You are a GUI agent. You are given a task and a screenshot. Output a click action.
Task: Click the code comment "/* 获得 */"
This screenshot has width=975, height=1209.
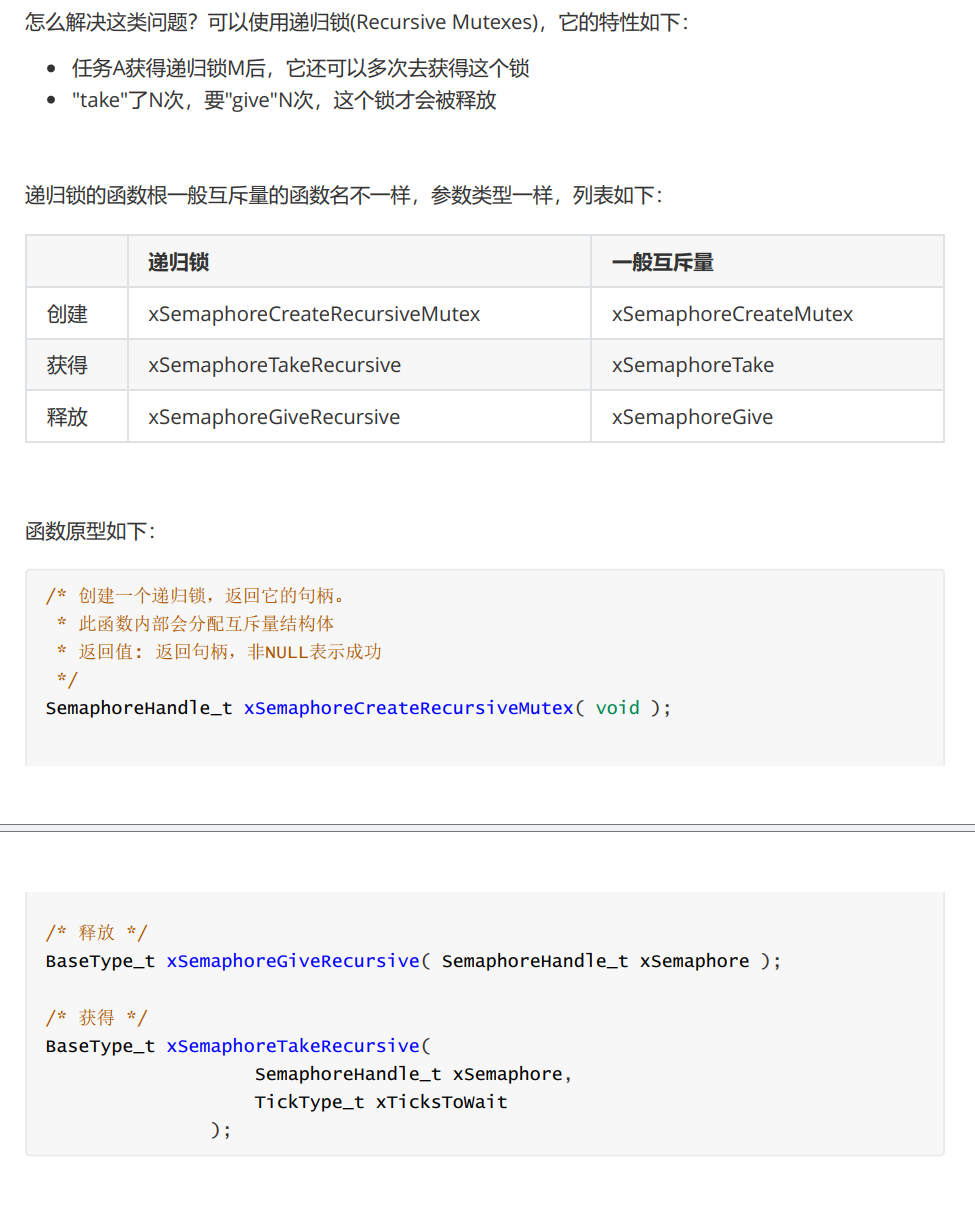[x=96, y=1018]
